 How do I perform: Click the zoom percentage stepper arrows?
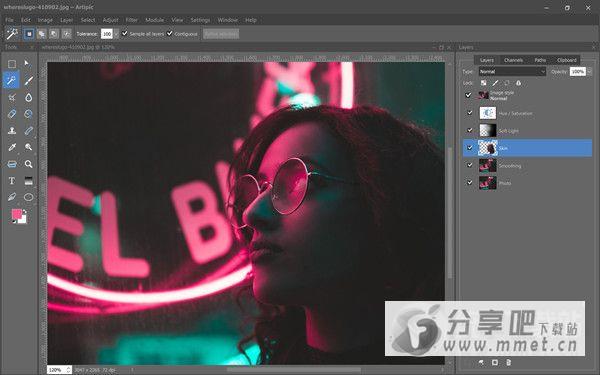click(x=68, y=370)
